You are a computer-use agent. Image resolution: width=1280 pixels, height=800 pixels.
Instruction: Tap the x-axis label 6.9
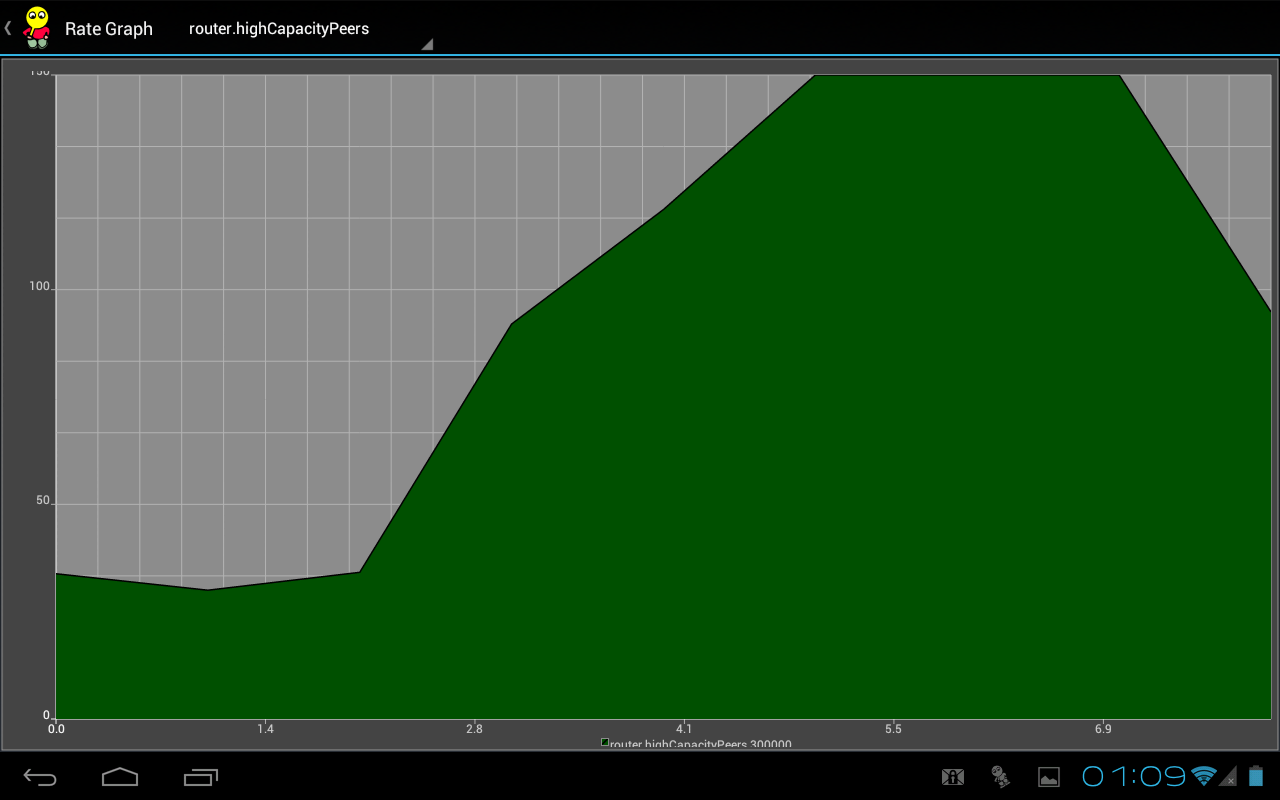(x=1103, y=729)
